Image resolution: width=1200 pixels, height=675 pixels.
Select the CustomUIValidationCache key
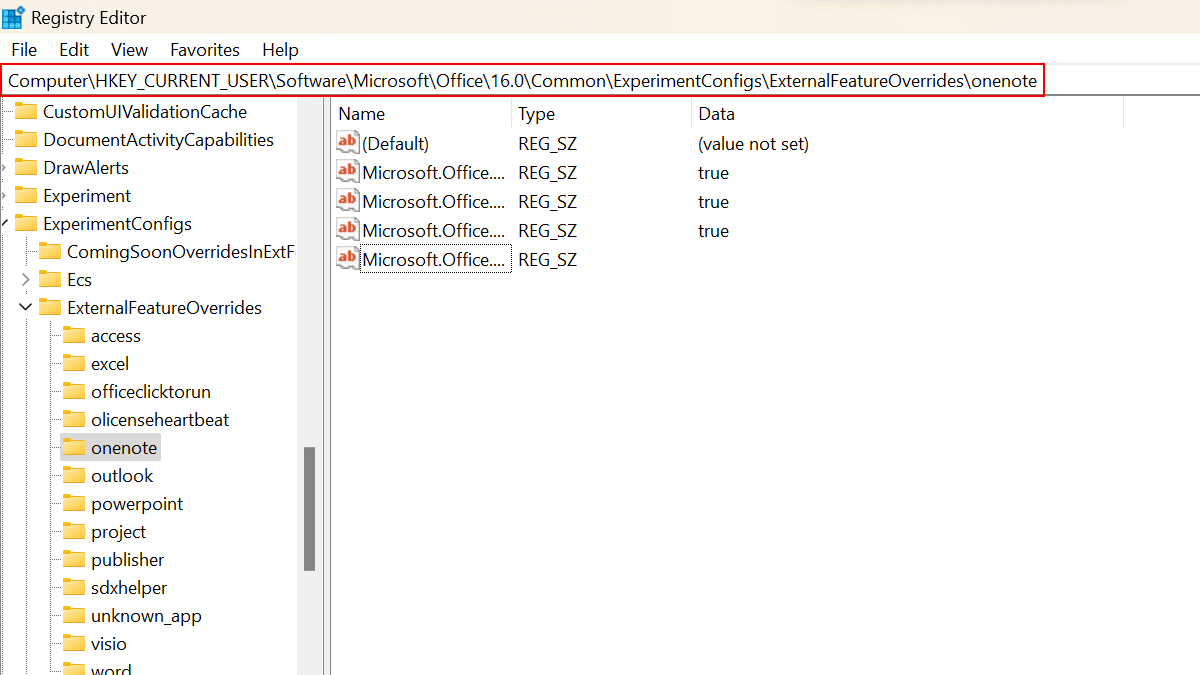pos(145,112)
